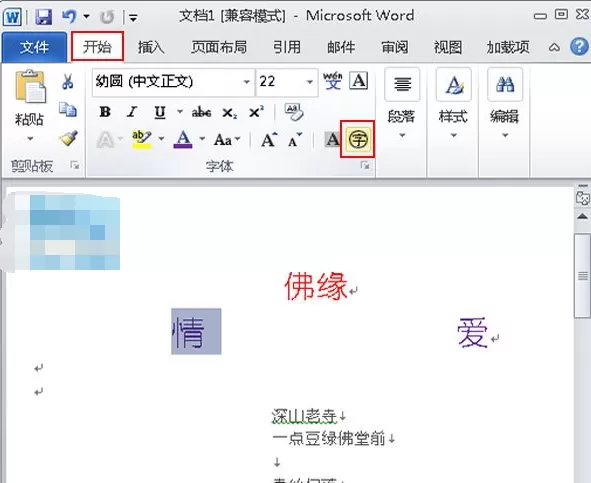This screenshot has height=483, width=591.
Task: Expand the 编辑 group button
Action: pyautogui.click(x=505, y=104)
